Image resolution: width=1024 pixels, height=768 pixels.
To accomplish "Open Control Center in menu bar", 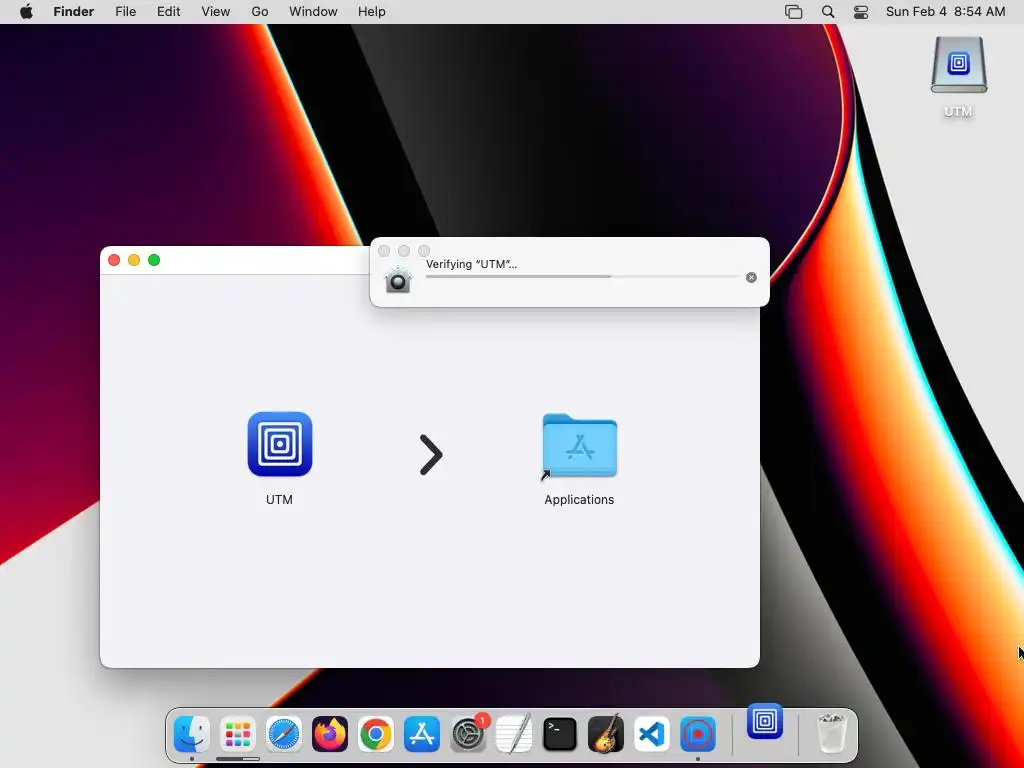I will click(861, 12).
